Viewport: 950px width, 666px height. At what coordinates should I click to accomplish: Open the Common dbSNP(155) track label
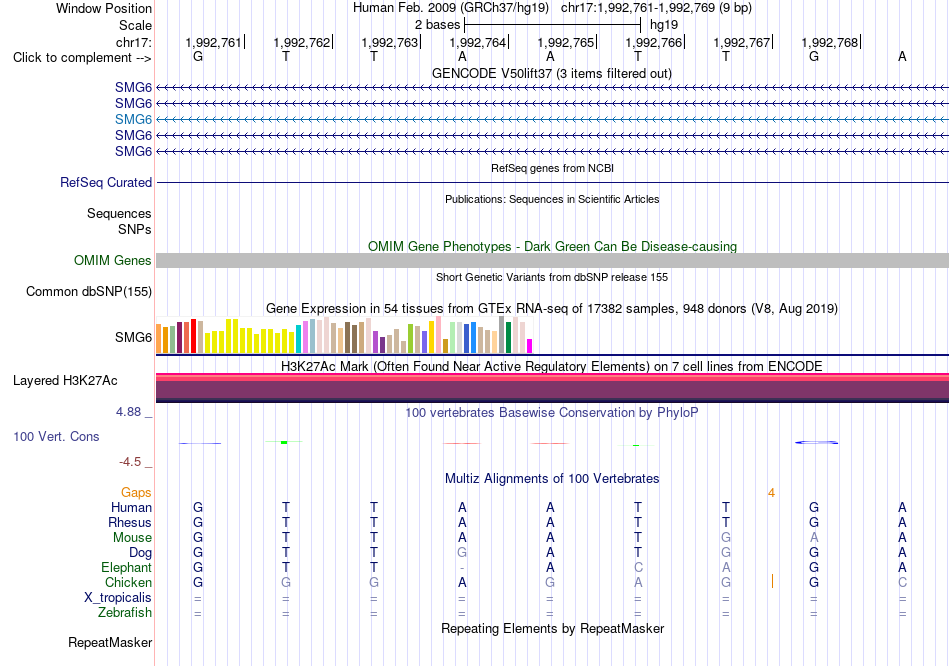coord(88,291)
